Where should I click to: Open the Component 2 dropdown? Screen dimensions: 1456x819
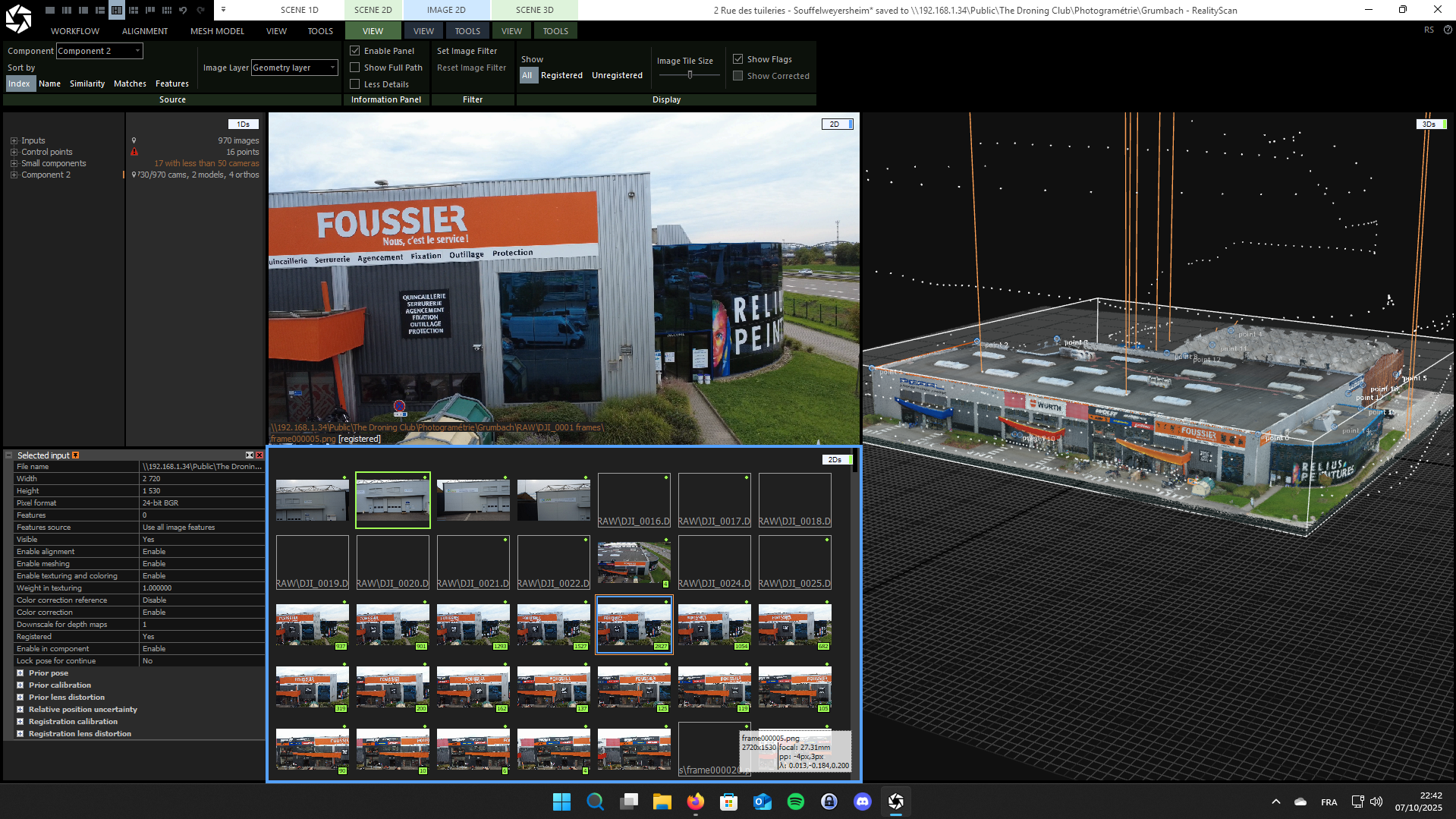99,51
